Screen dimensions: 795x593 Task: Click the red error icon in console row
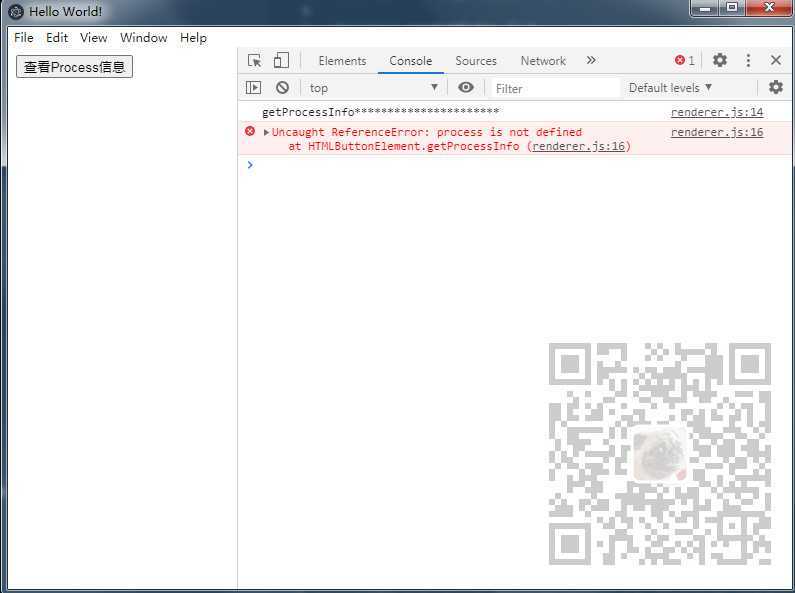(250, 131)
